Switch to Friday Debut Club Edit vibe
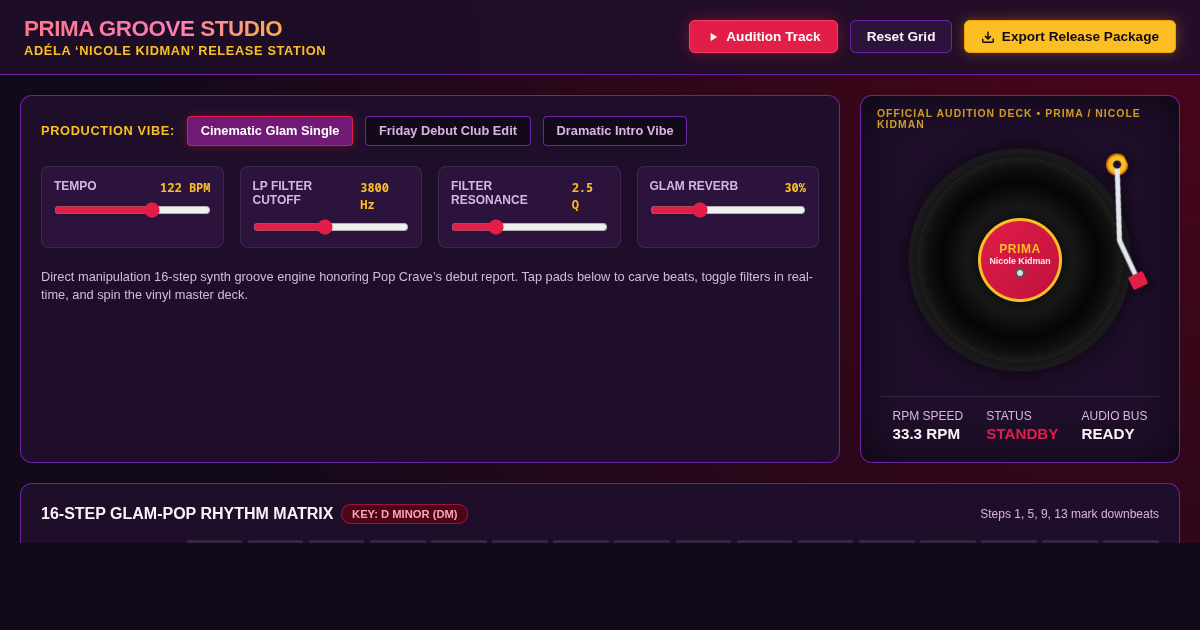This screenshot has height=630, width=1200. [448, 131]
